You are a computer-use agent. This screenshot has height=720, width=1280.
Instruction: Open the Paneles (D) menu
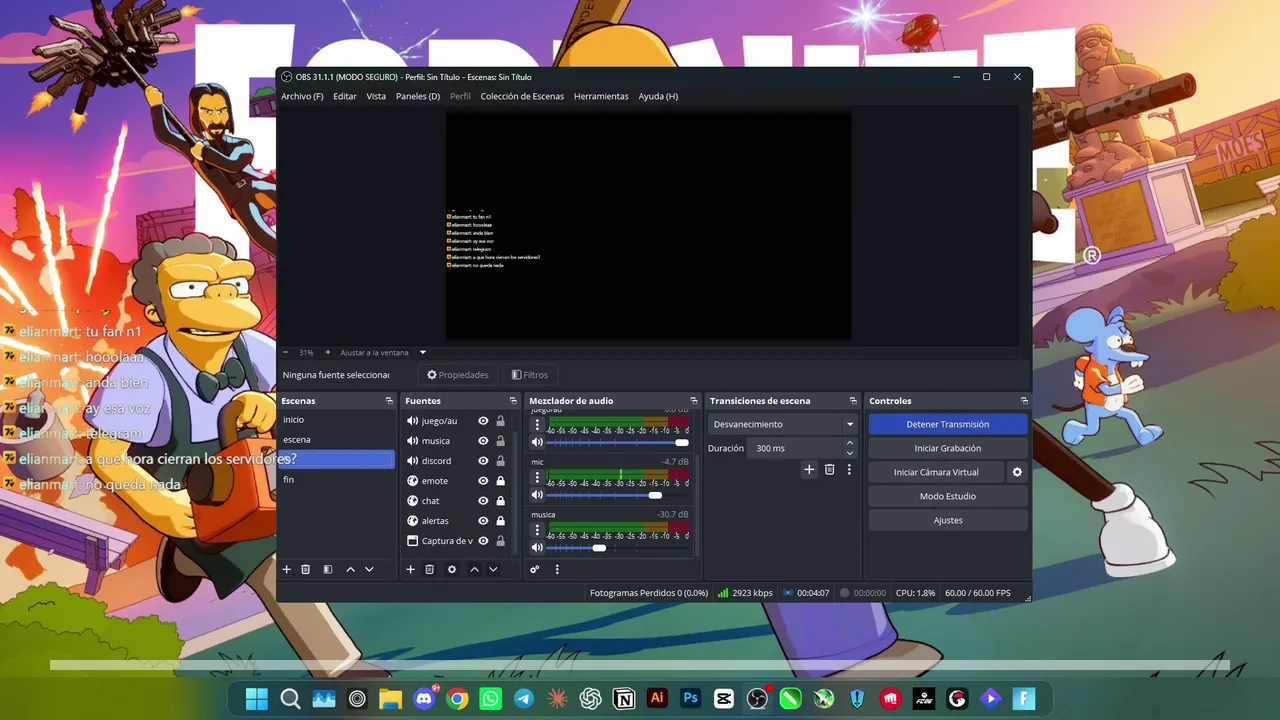[418, 96]
